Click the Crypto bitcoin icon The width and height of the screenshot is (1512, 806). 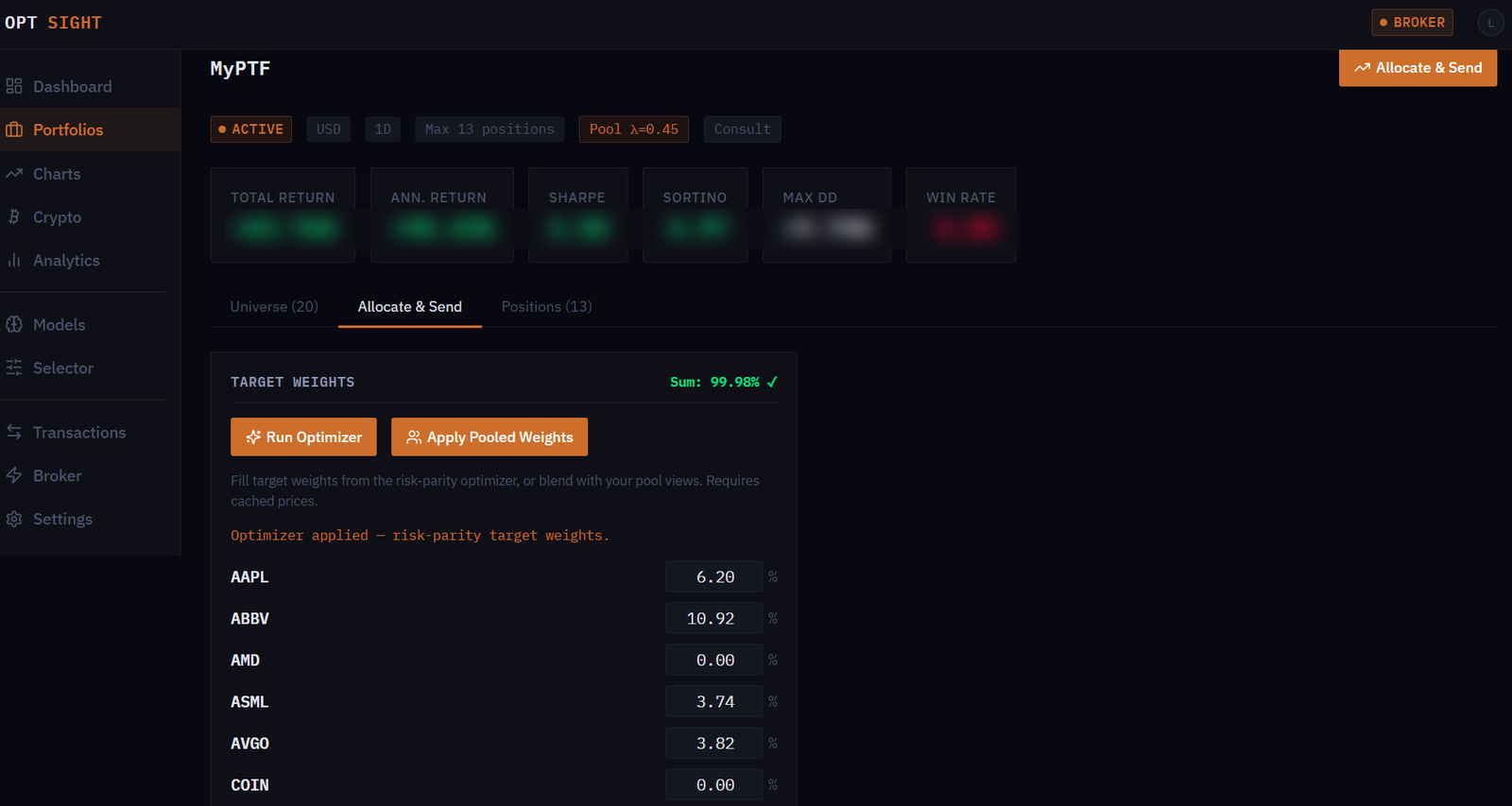click(x=14, y=216)
